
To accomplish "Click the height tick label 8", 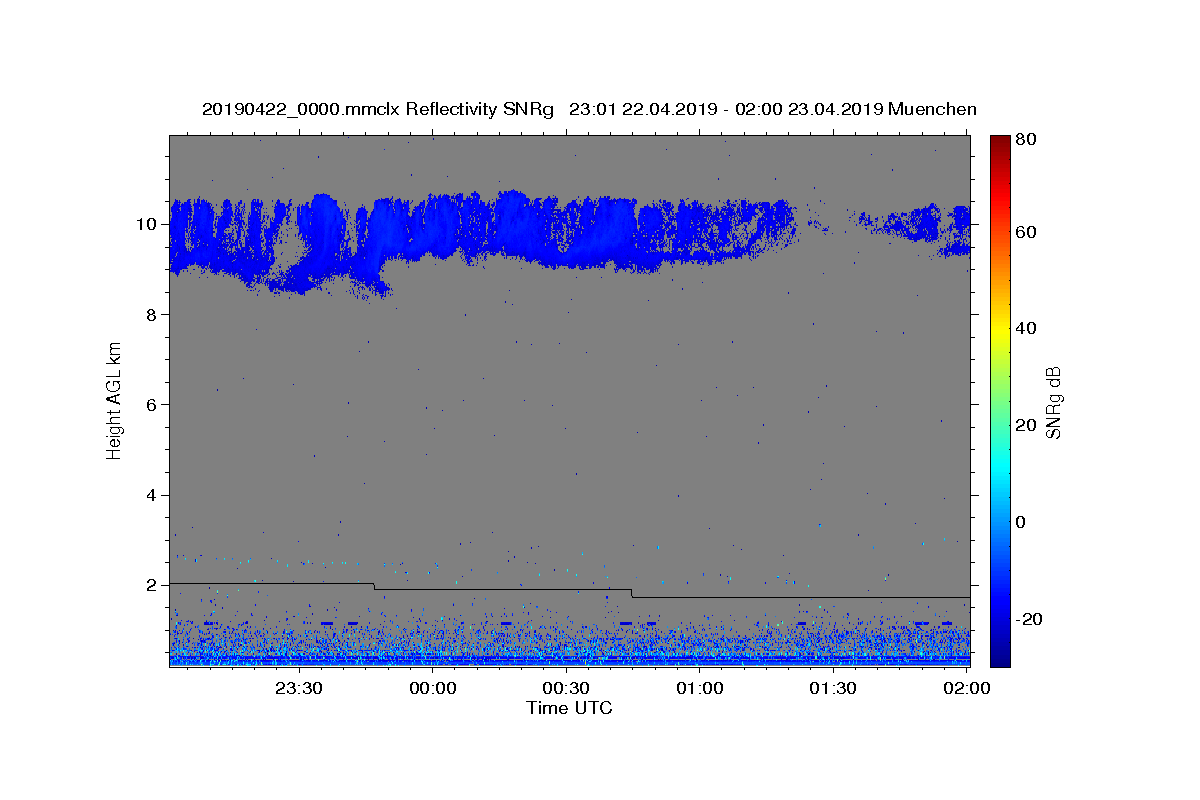I will [154, 314].
